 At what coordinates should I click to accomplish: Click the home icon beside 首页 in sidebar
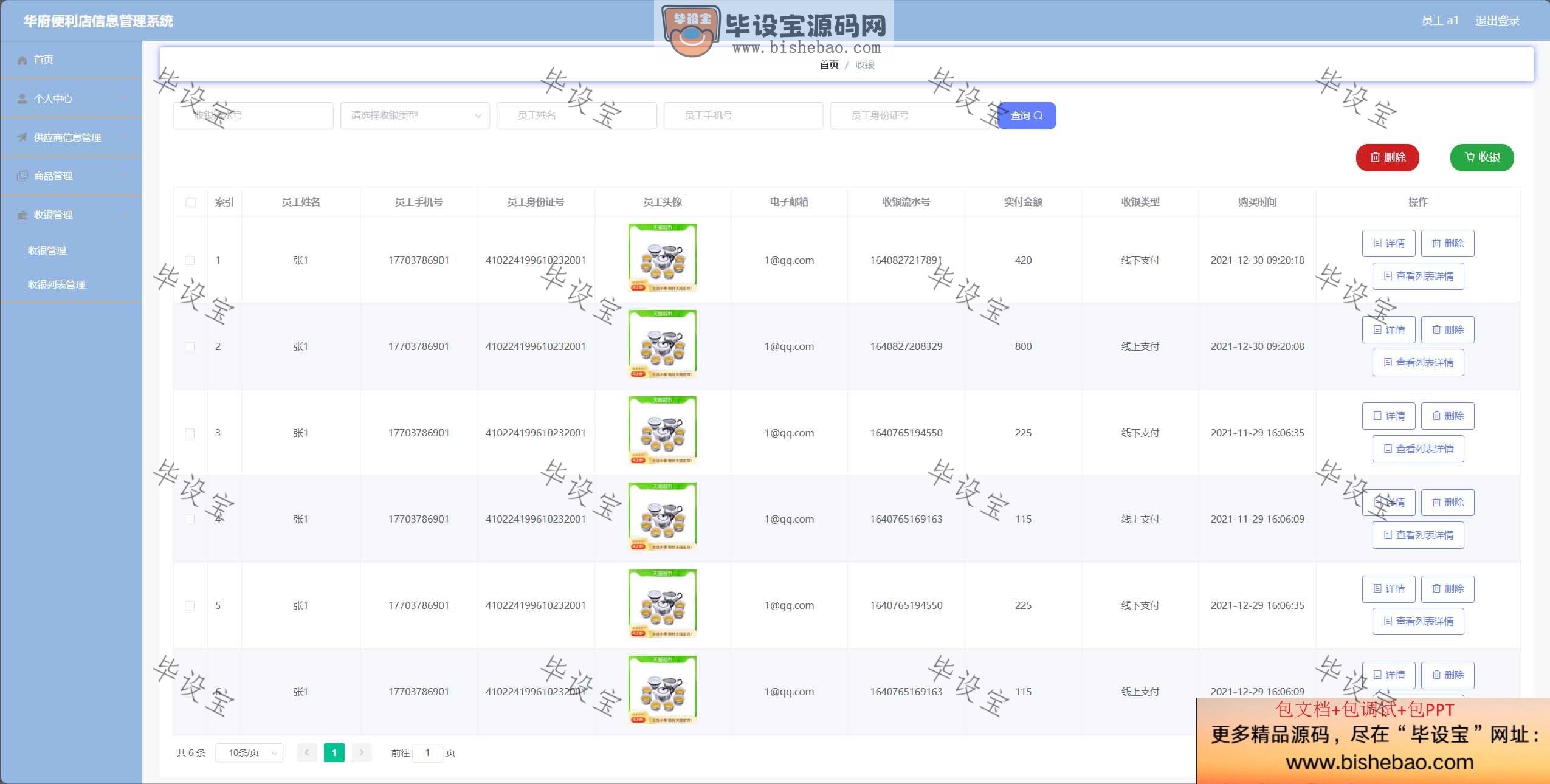(22, 60)
